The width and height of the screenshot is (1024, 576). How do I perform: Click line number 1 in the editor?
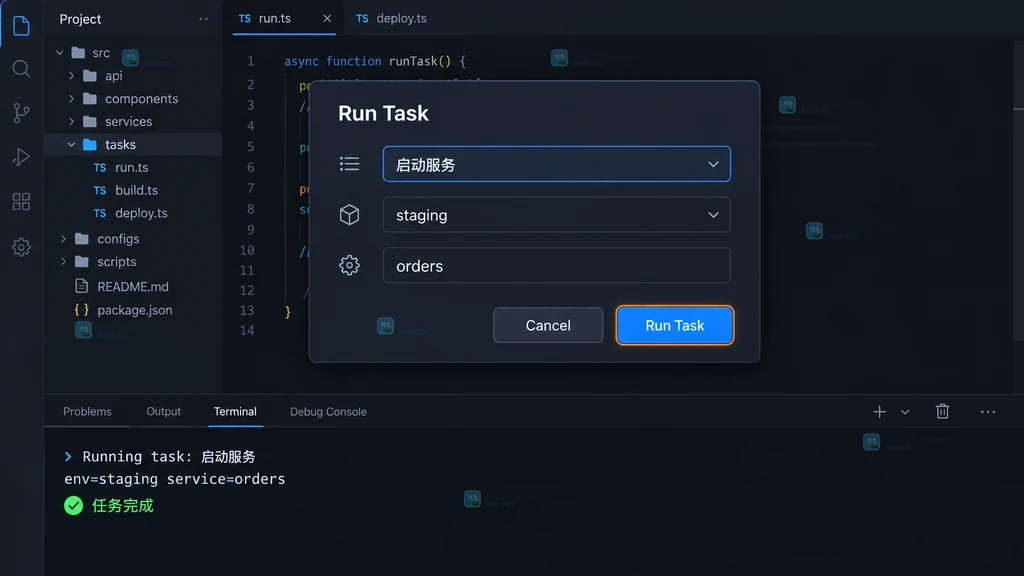pos(250,61)
